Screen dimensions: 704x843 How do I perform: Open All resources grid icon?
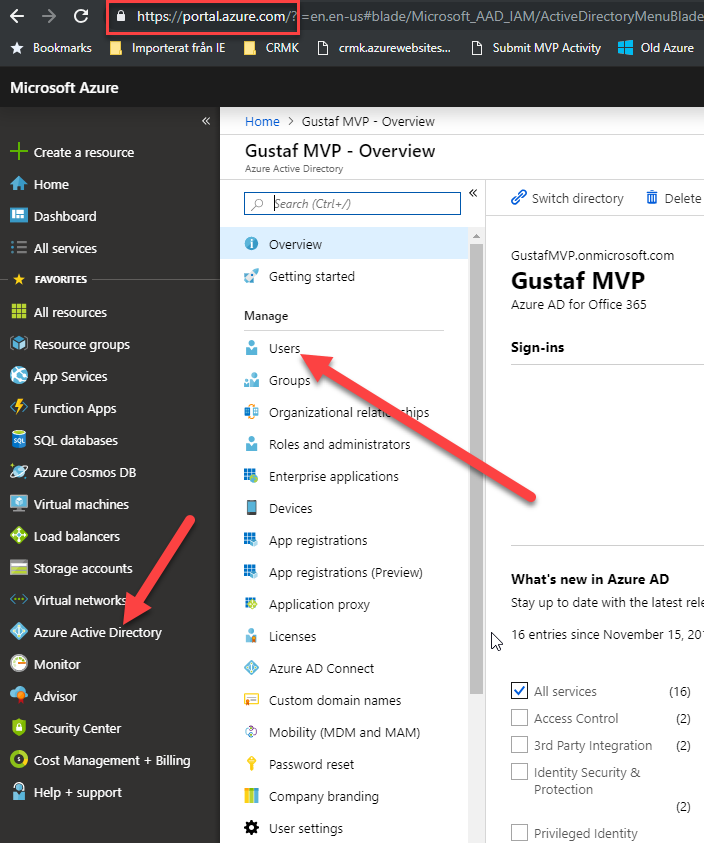coord(18,311)
